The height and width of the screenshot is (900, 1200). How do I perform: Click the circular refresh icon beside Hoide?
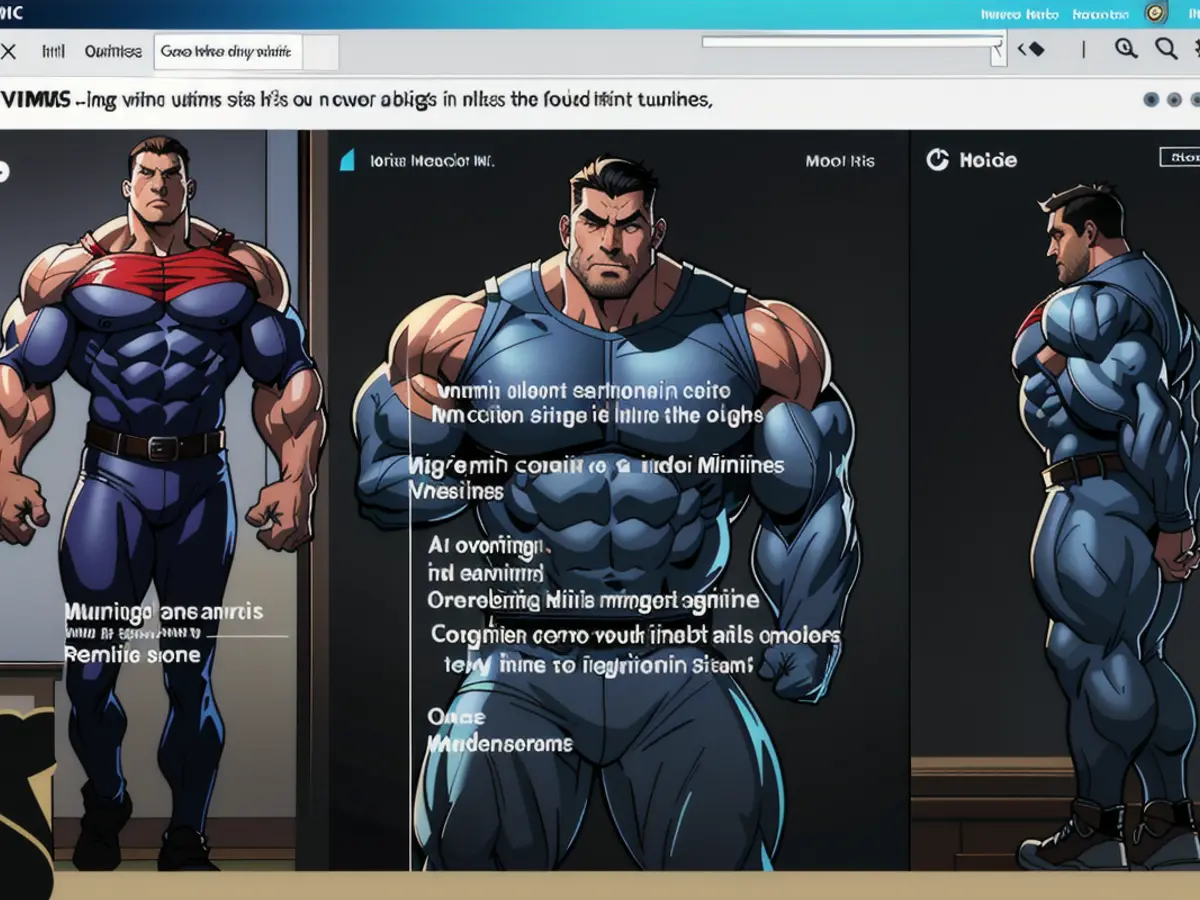tap(937, 160)
